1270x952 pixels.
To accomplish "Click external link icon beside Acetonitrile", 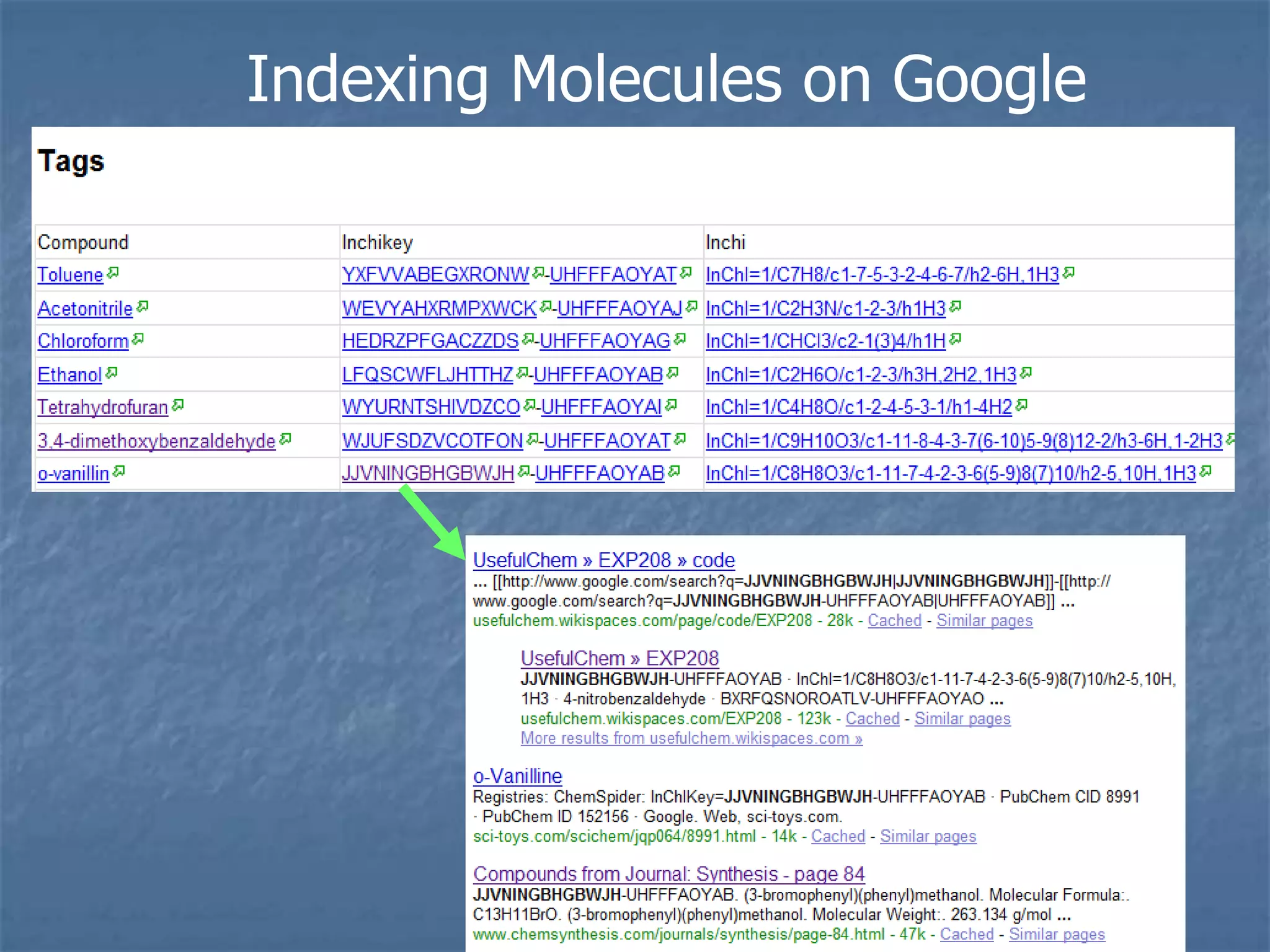I will [143, 306].
